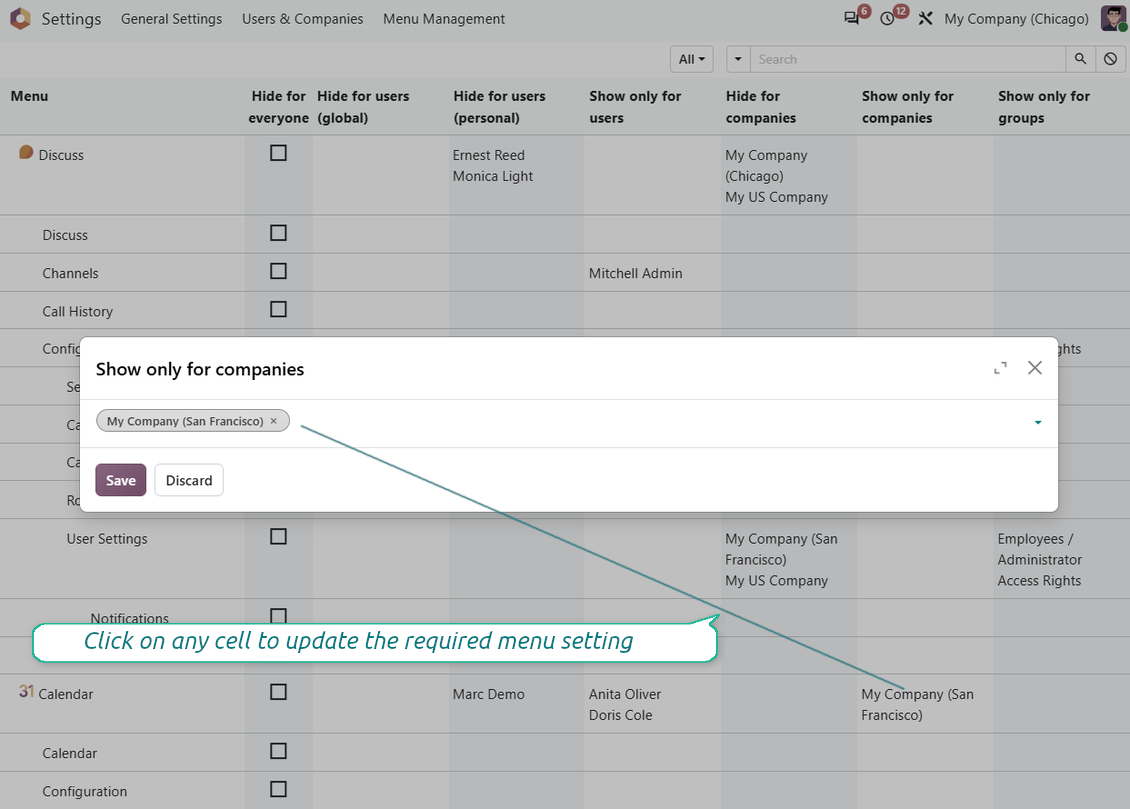The width and height of the screenshot is (1130, 809).
Task: Remove the My Company (San Francisco) tag
Action: (x=274, y=421)
